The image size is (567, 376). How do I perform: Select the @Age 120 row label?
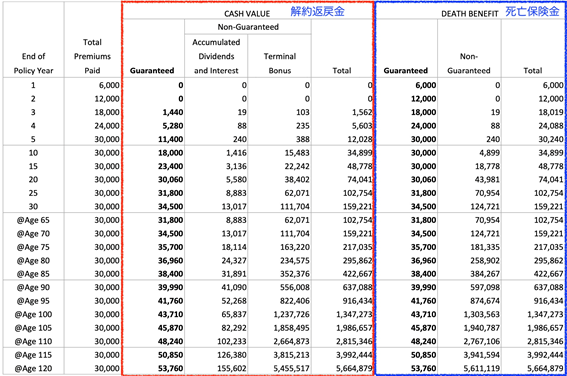(x=33, y=369)
